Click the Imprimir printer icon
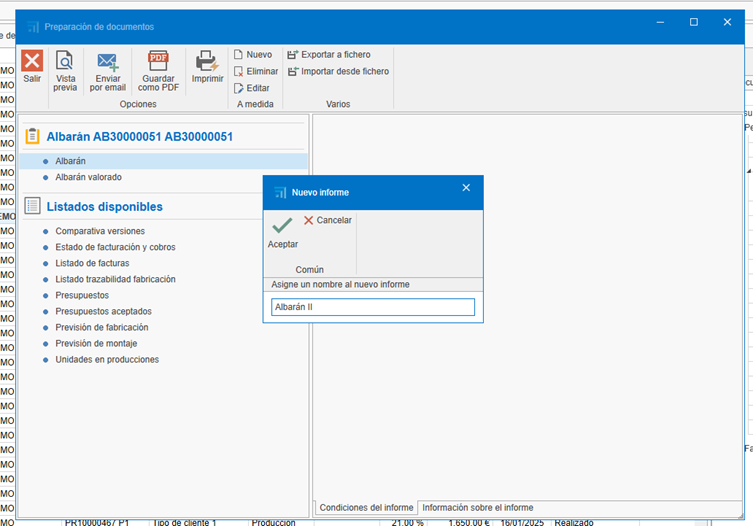The width and height of the screenshot is (753, 526). coord(207,61)
